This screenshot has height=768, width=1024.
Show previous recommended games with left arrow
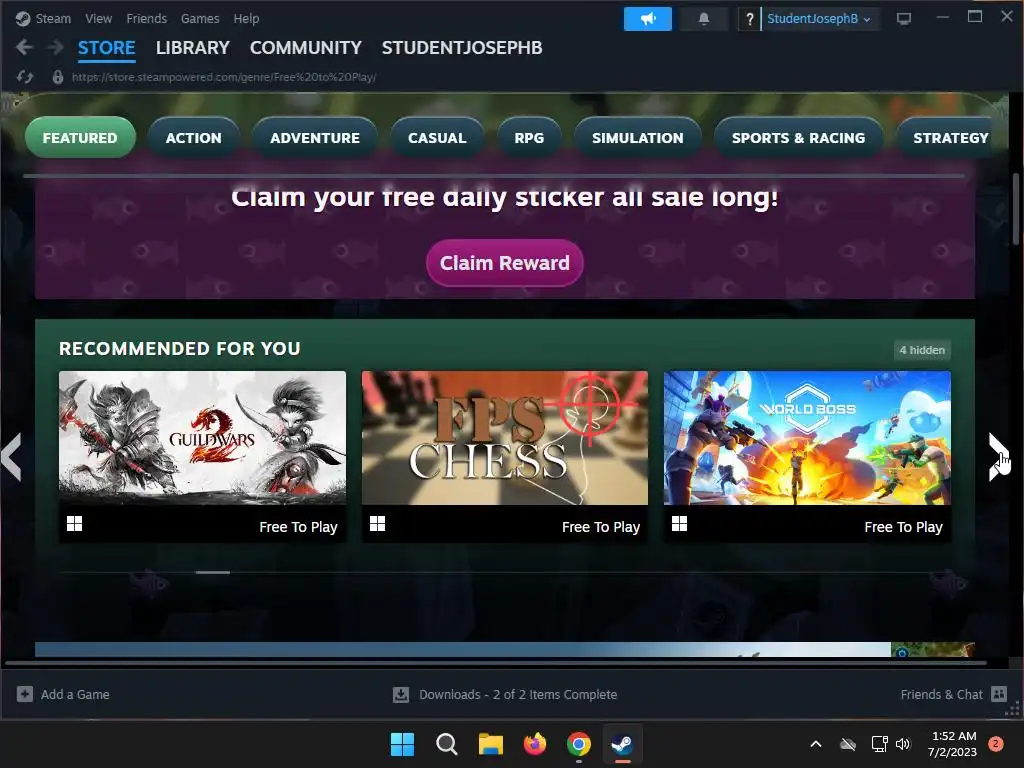click(x=11, y=456)
